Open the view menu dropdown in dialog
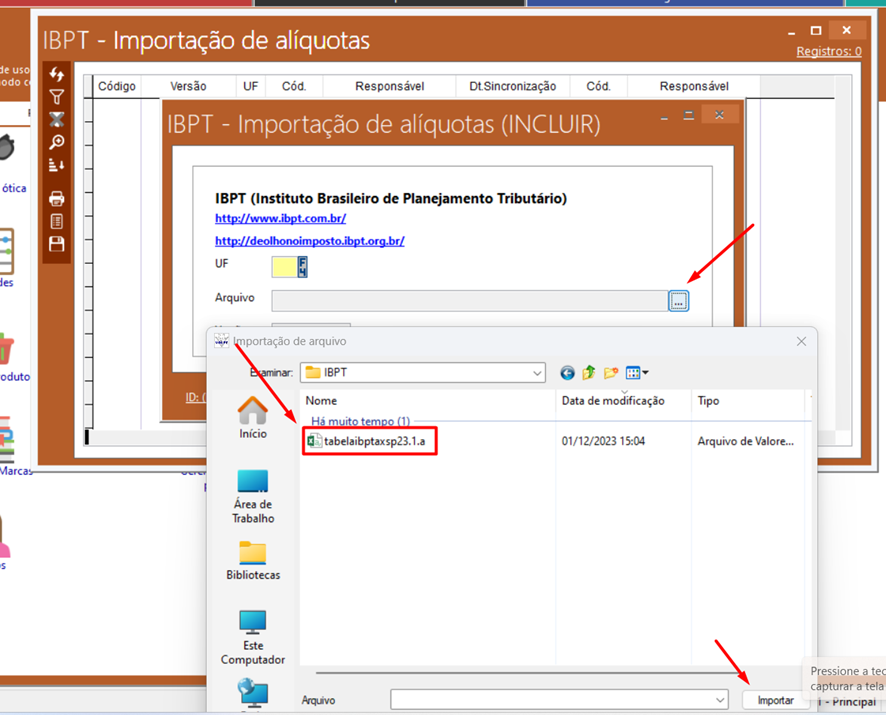Screen dimensions: 886x715 [637, 373]
